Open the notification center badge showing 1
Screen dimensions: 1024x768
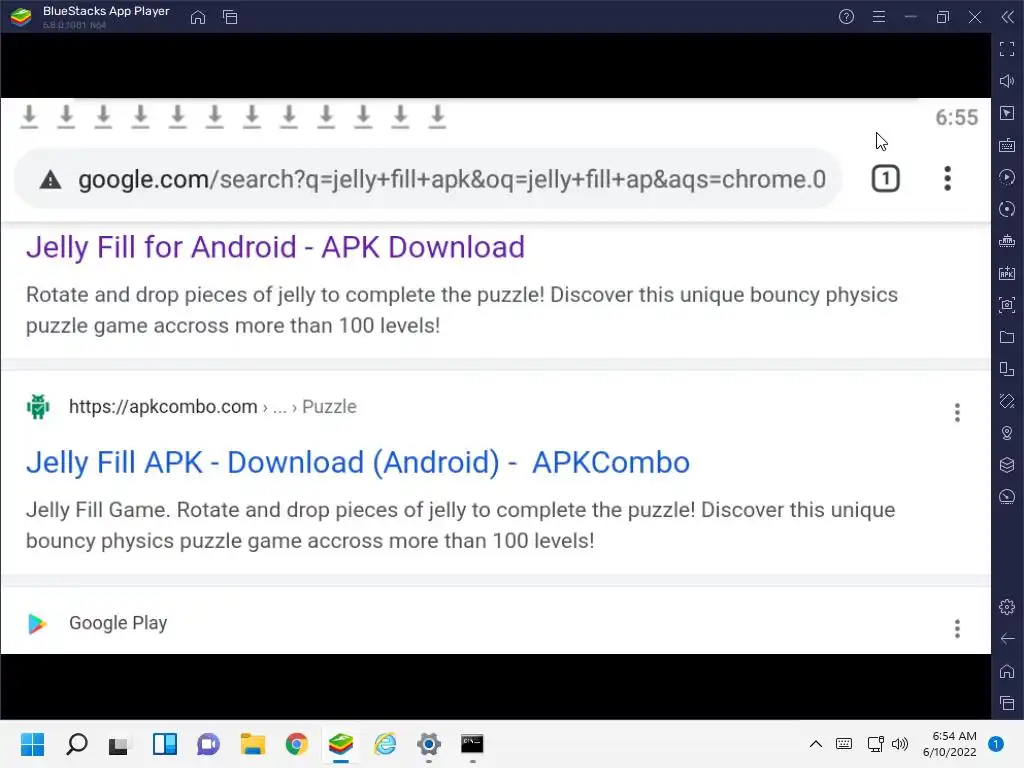(x=996, y=744)
